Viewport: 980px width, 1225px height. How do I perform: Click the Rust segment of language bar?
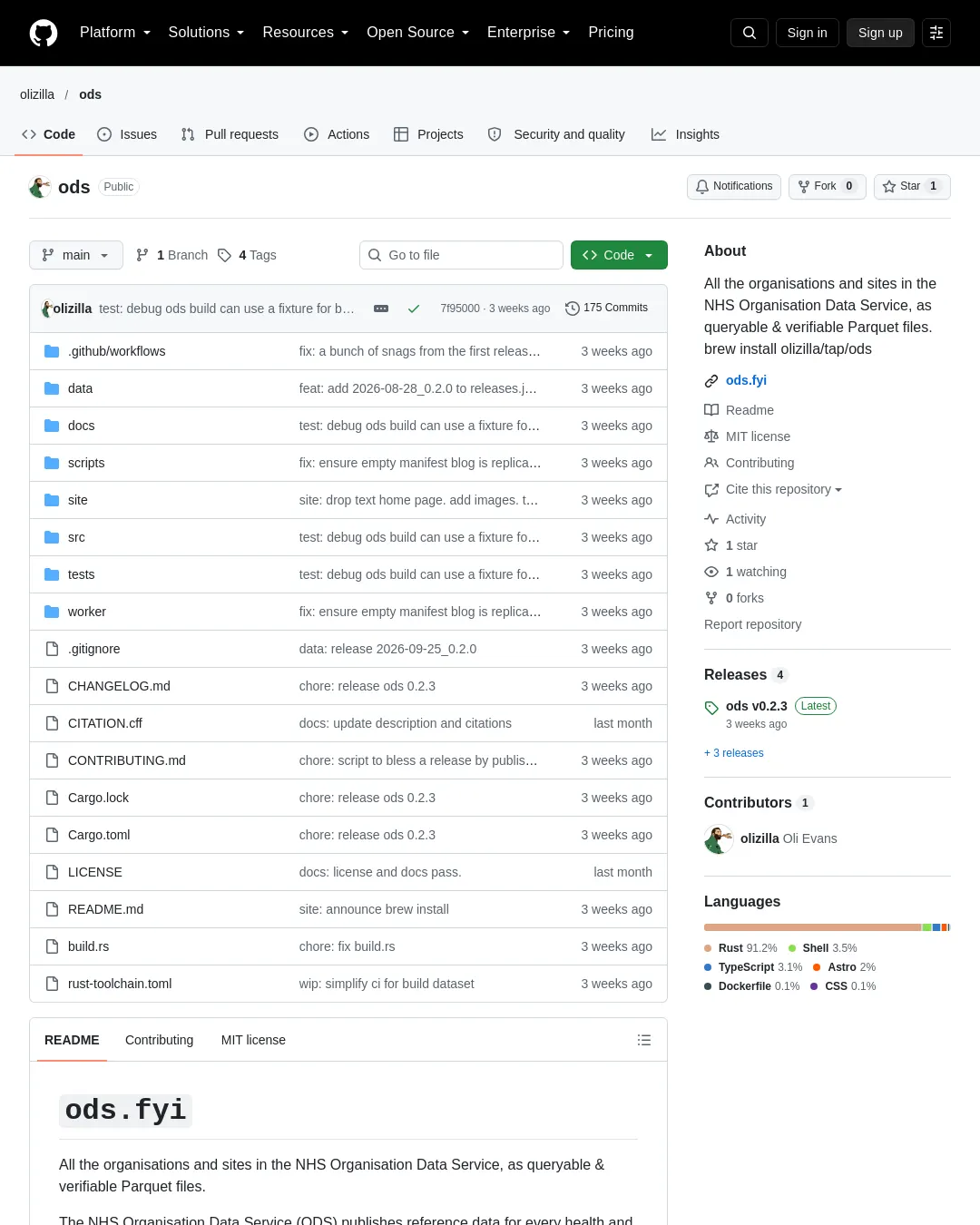(x=812, y=927)
